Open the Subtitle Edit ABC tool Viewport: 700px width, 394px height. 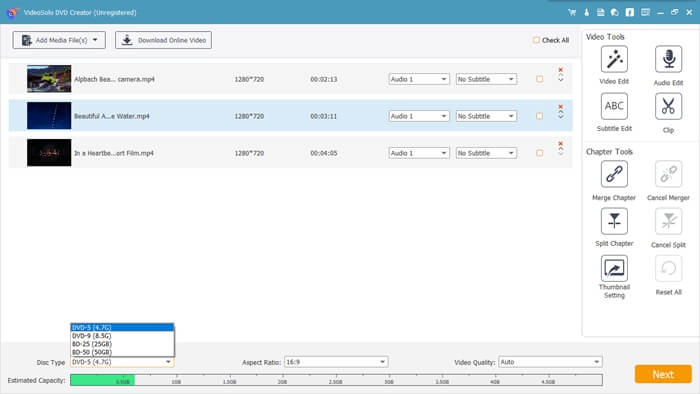[614, 106]
